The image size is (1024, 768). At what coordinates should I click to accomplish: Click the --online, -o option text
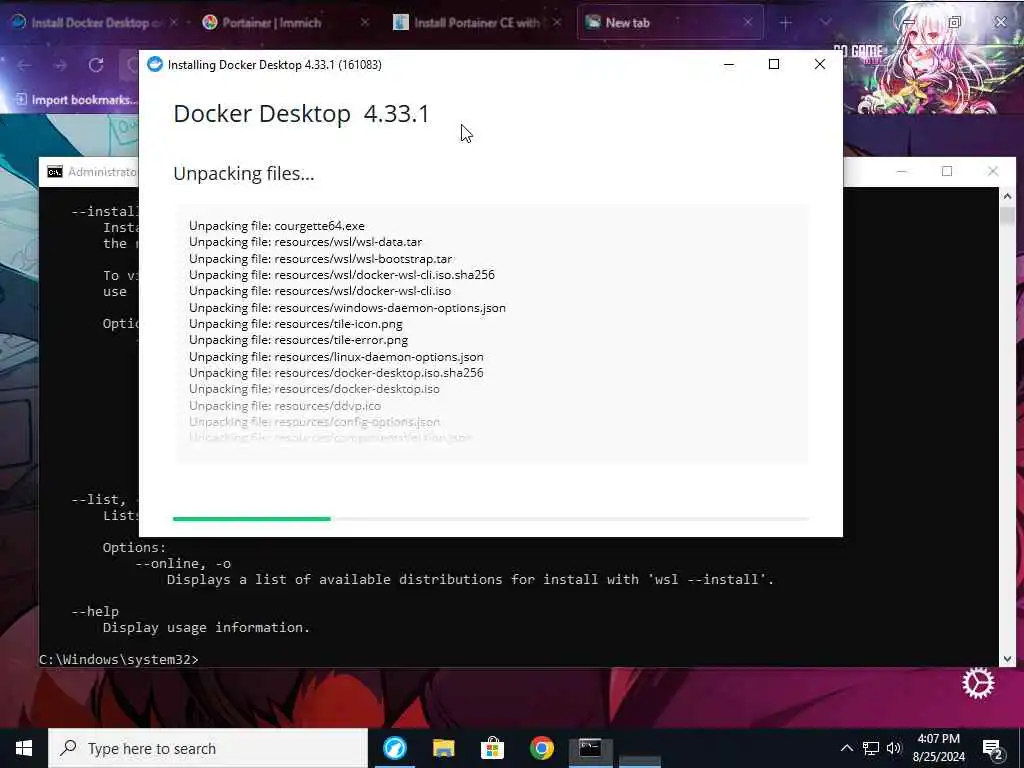[183, 563]
